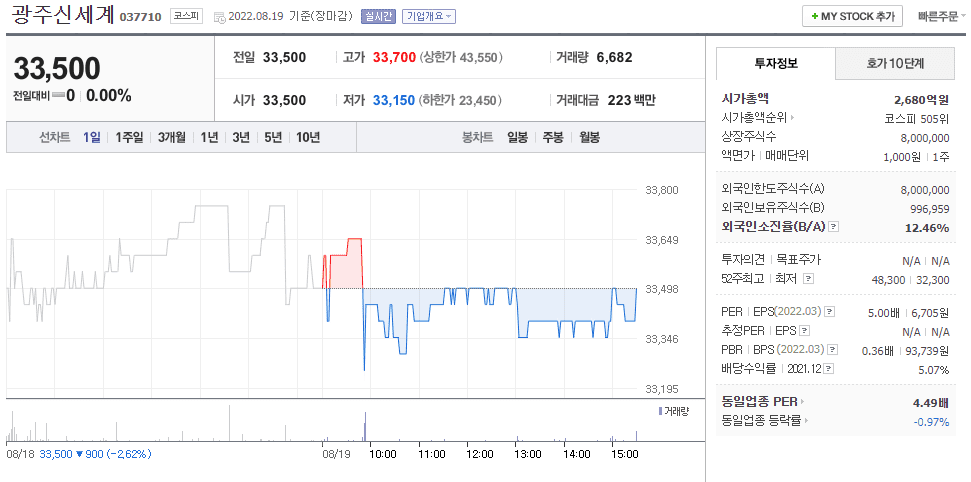
Task: Click the stock code 037710
Action: pos(142,17)
